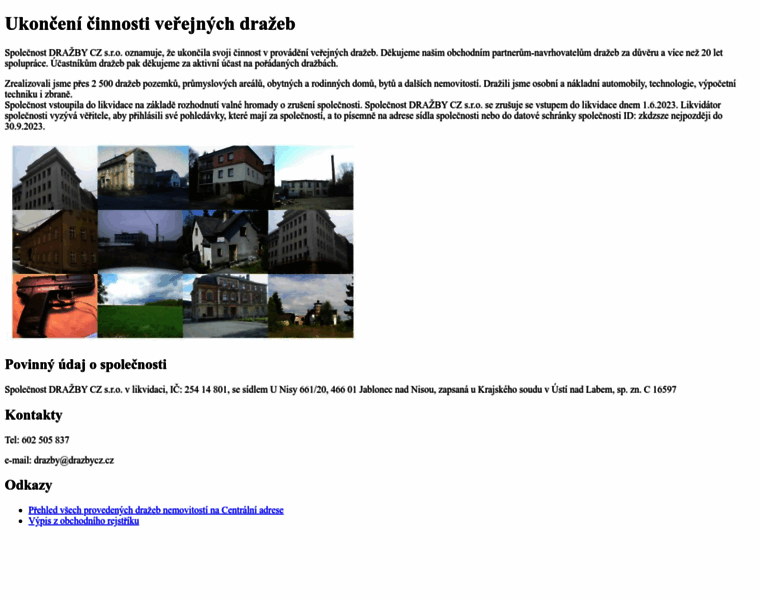Screen dimensions: 760x600
Task: Click the 'Odkazy' heading
Action: [x=28, y=485]
